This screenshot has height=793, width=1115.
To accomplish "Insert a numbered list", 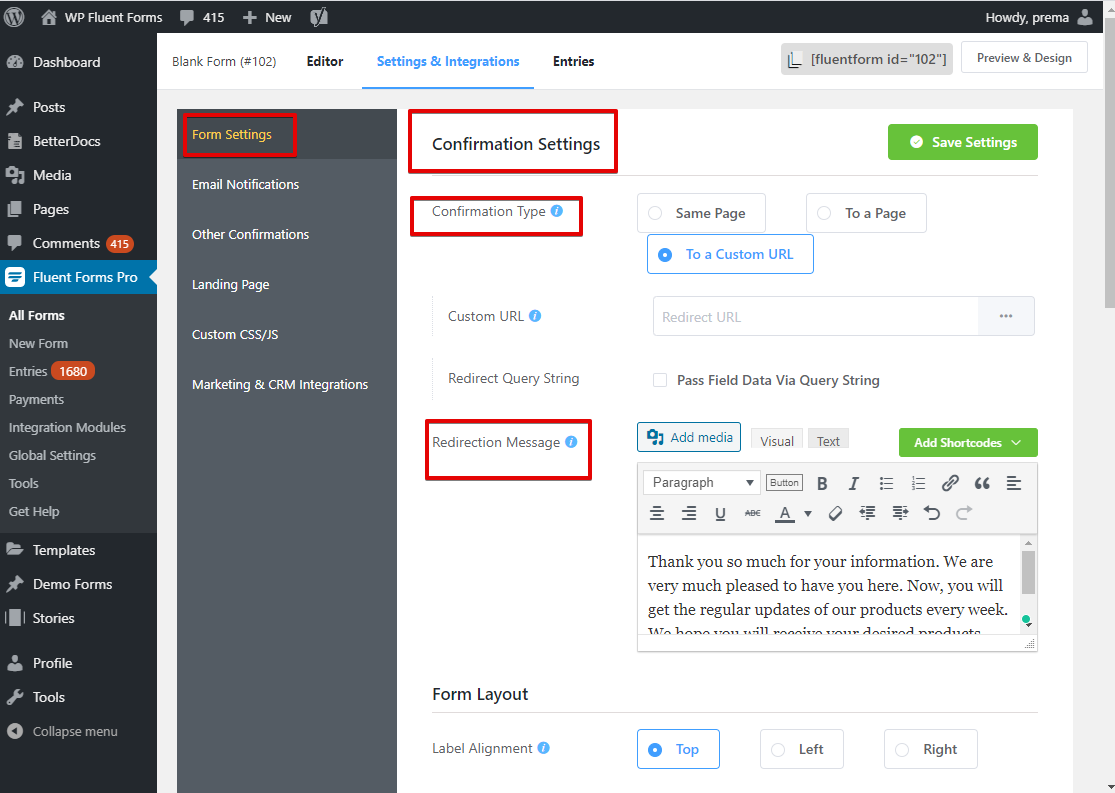I will coord(918,484).
